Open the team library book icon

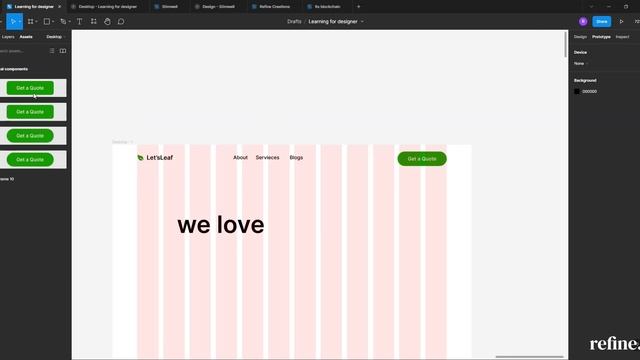(x=63, y=51)
